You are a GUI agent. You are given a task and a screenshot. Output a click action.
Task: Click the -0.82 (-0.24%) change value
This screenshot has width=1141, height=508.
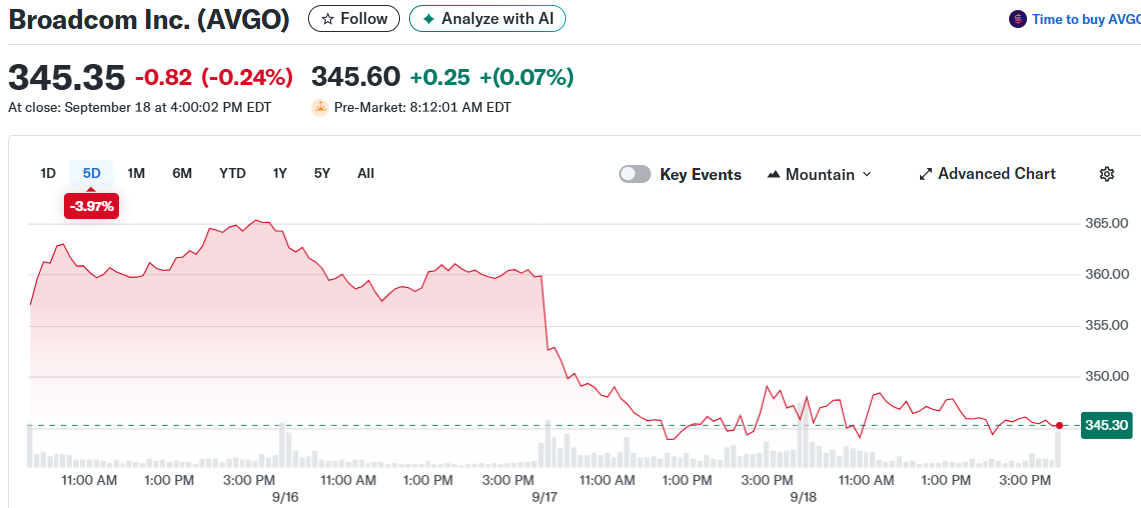point(214,76)
